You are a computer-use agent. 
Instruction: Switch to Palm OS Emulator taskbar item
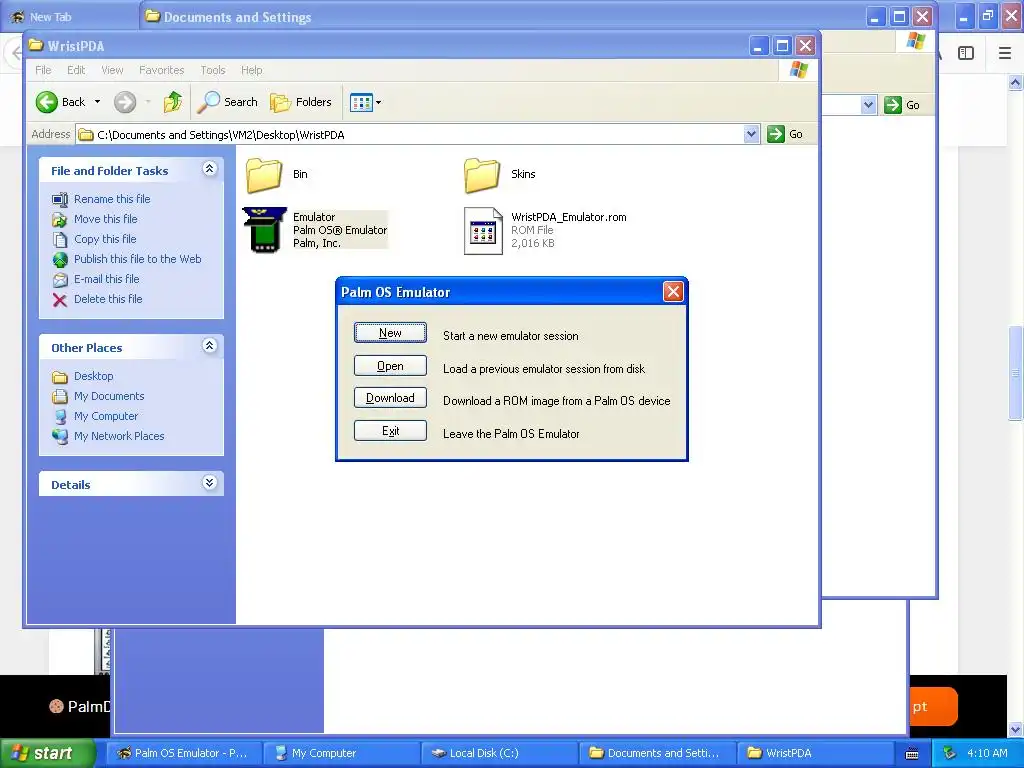point(185,753)
